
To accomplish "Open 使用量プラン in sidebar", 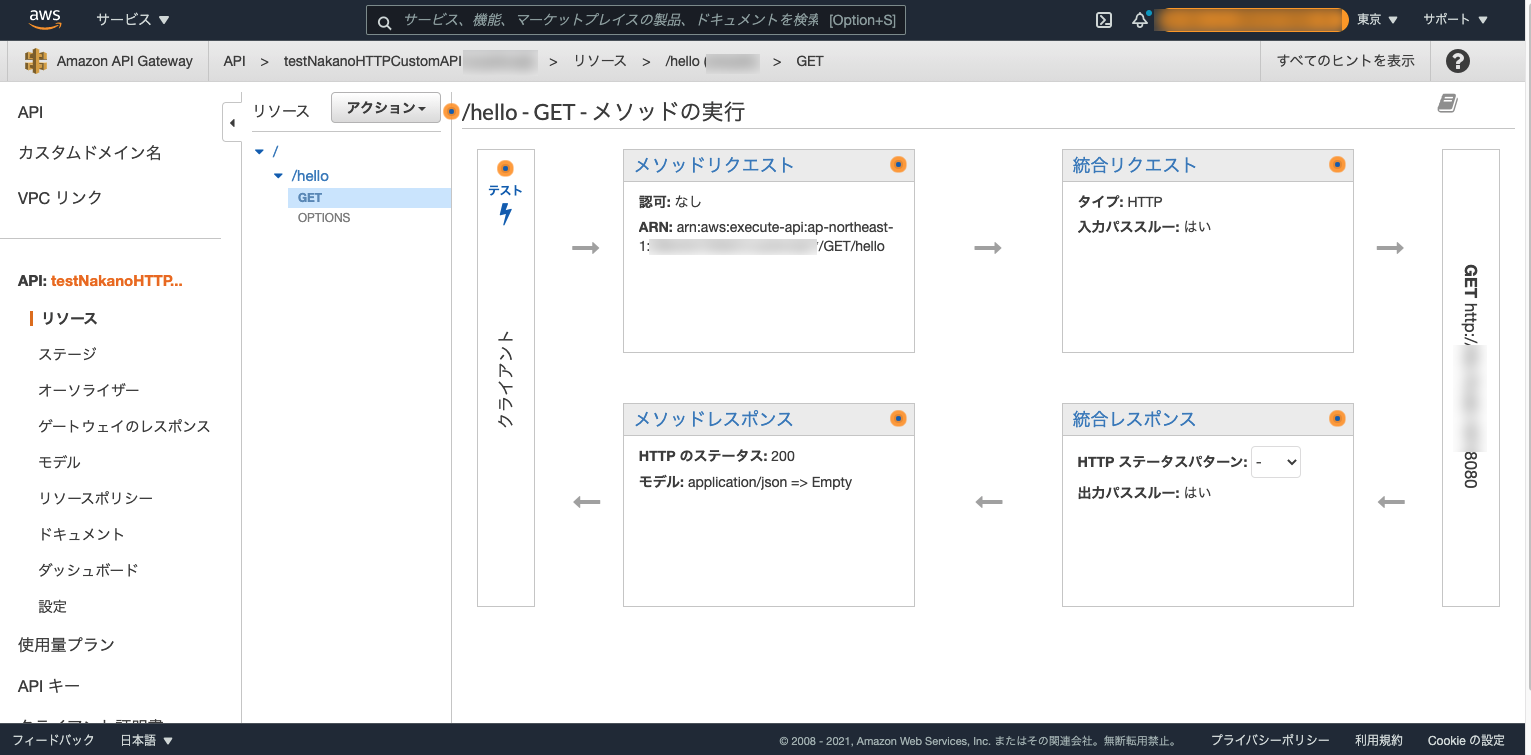I will coord(66,645).
